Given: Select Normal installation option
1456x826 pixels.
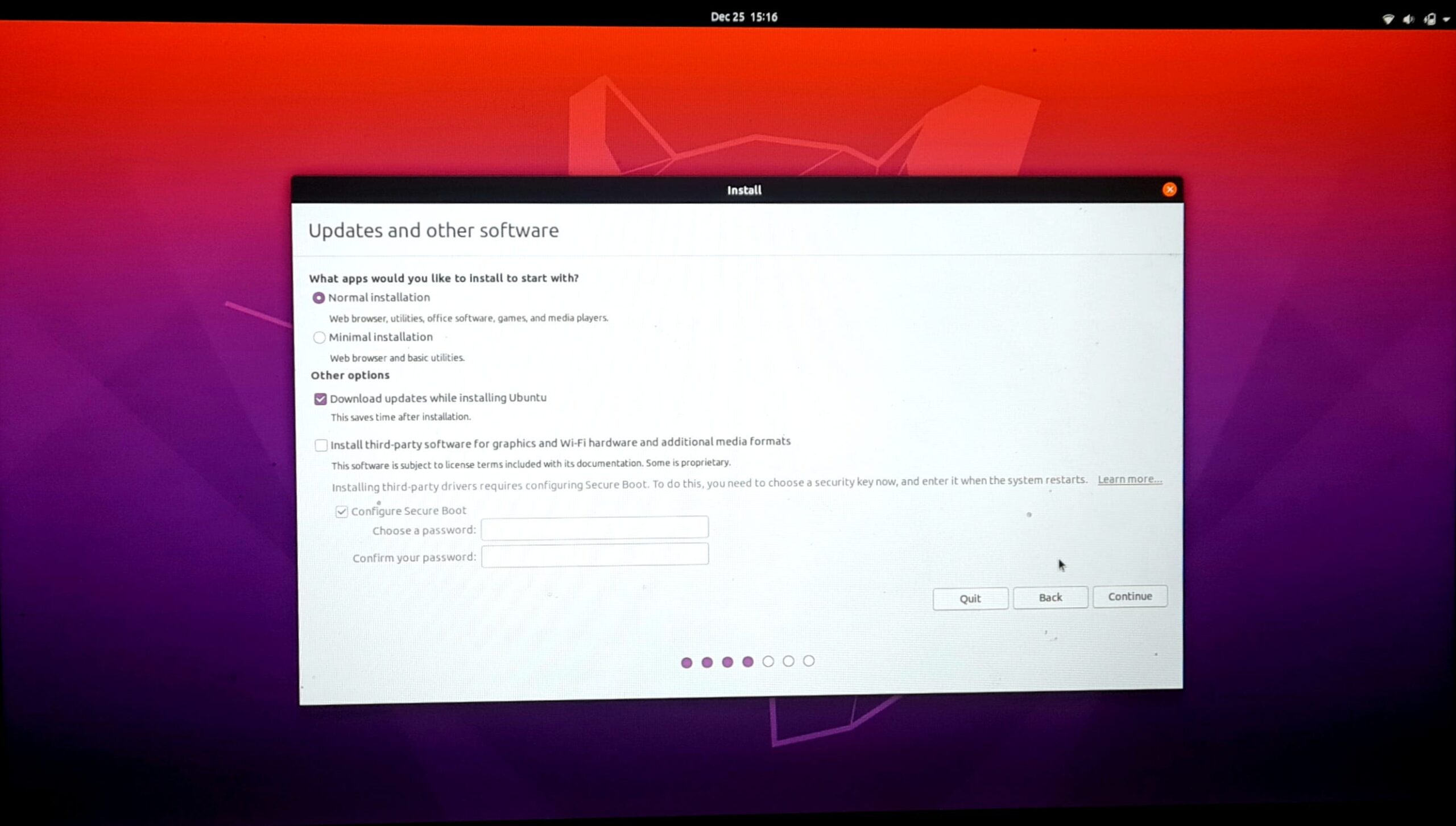Looking at the screenshot, I should tap(318, 298).
